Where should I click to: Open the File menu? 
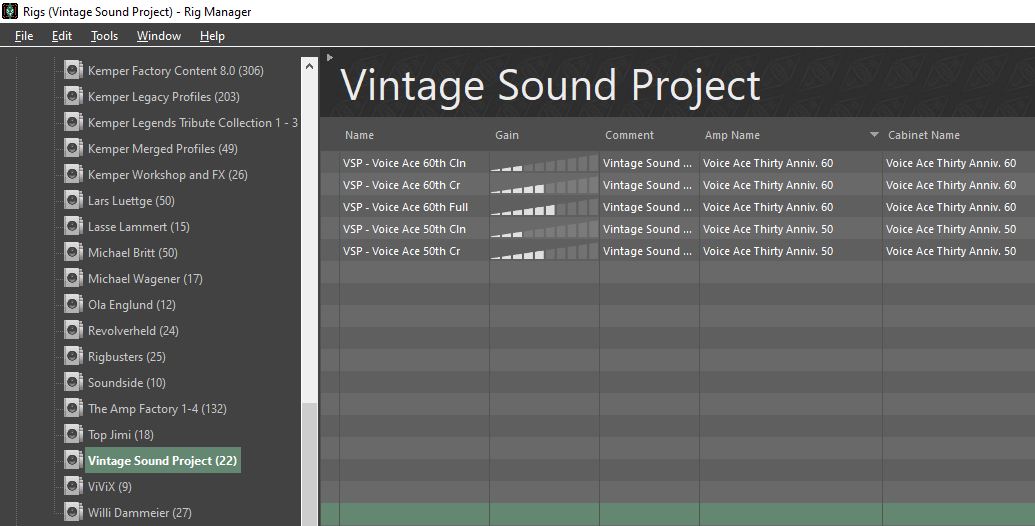point(24,36)
